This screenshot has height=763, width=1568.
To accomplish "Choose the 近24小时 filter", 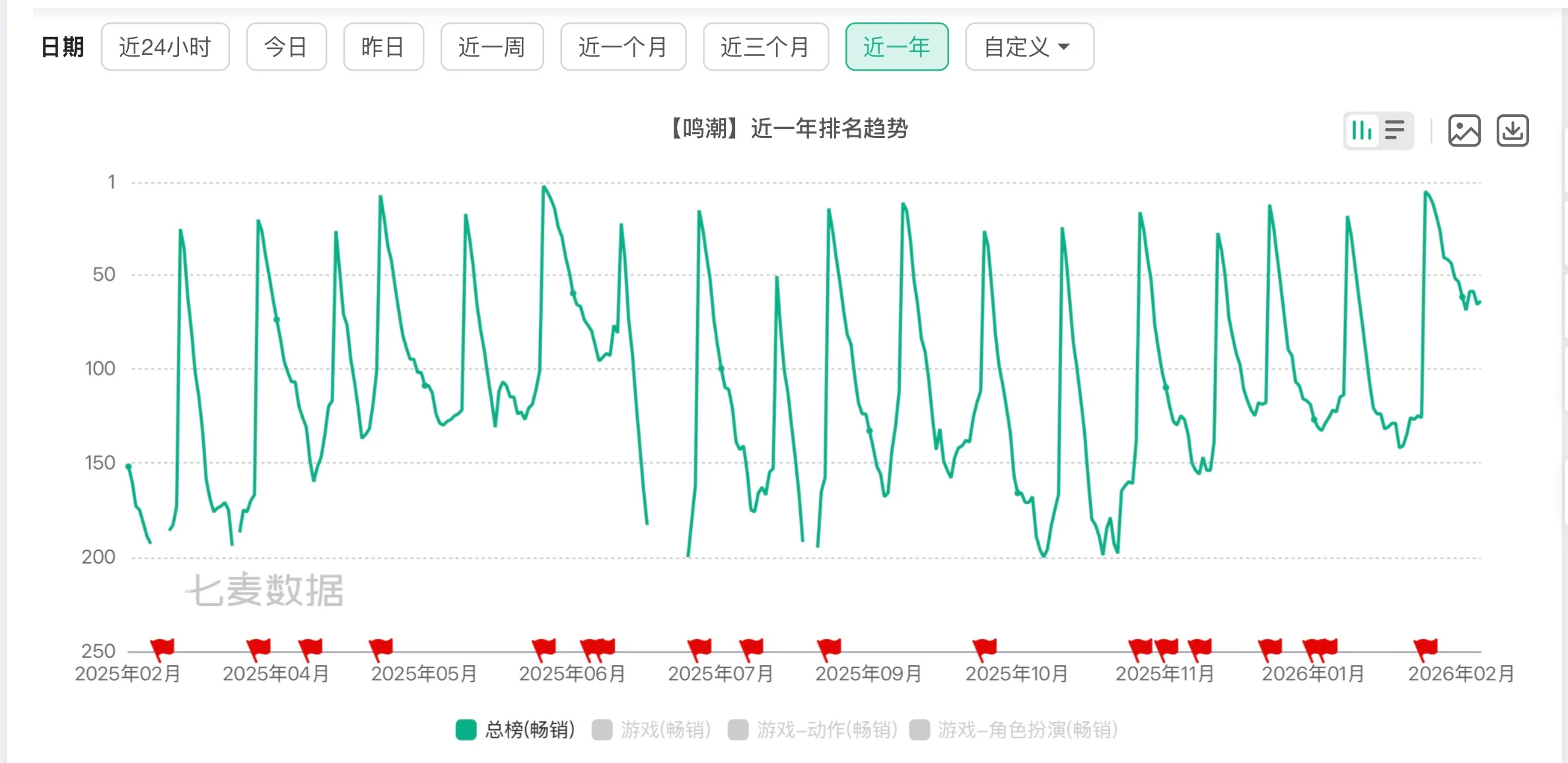I will 165,47.
